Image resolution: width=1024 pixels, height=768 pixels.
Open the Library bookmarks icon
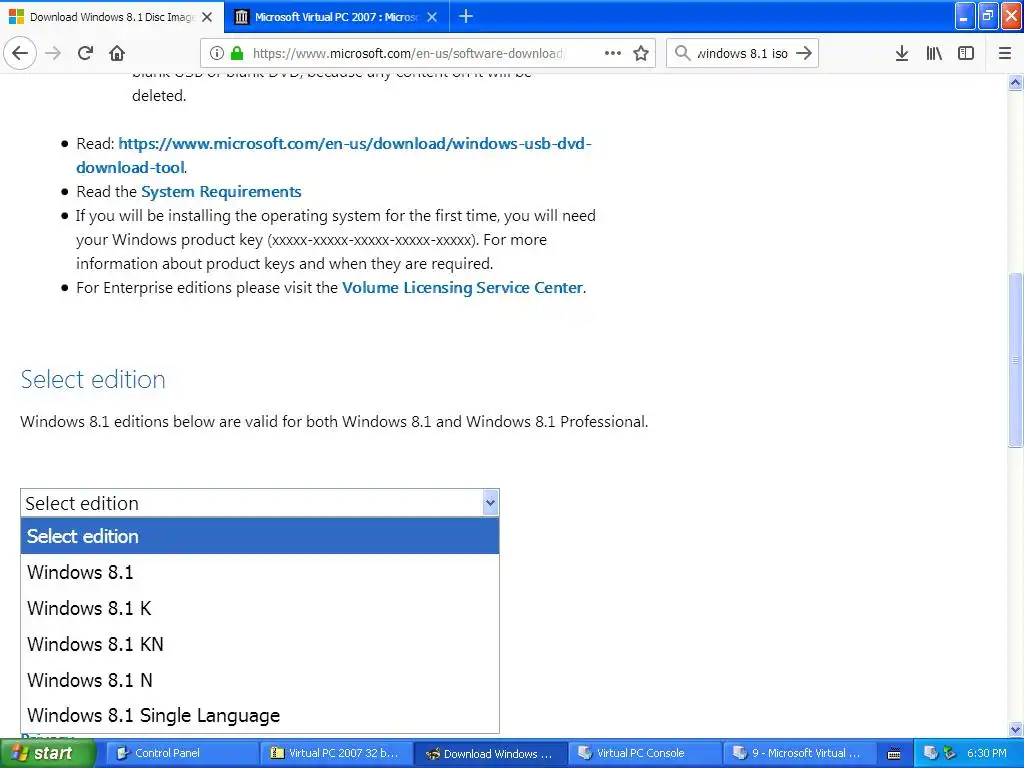pyautogui.click(x=934, y=53)
